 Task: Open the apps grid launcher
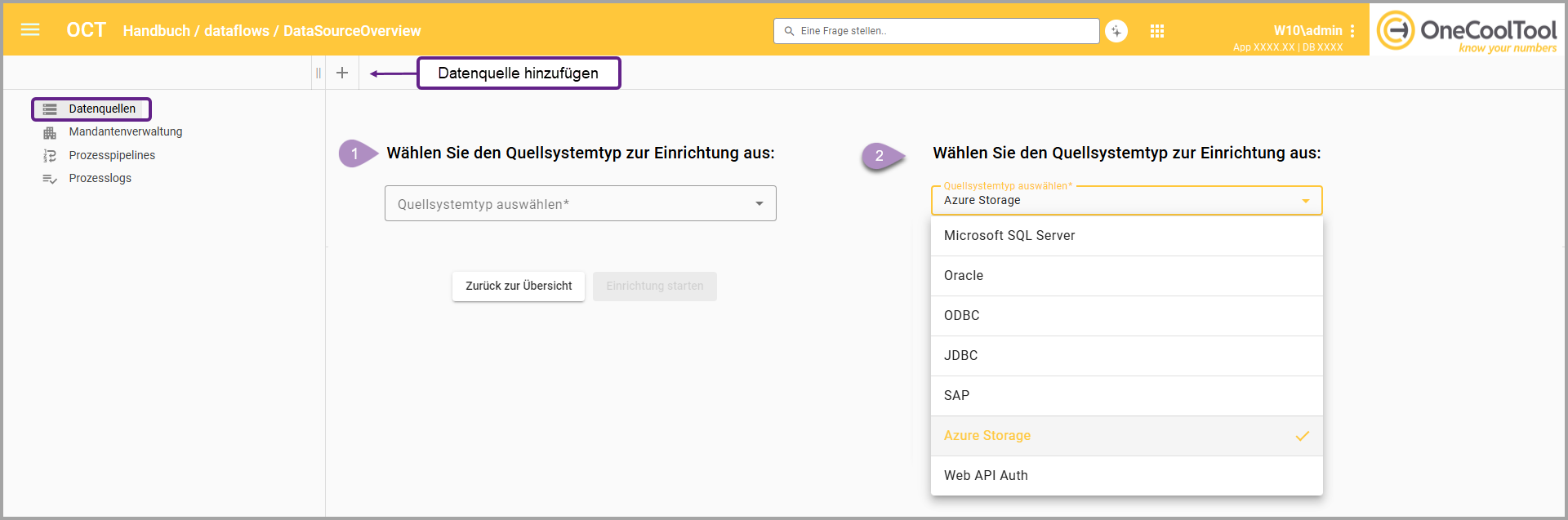pyautogui.click(x=1157, y=31)
